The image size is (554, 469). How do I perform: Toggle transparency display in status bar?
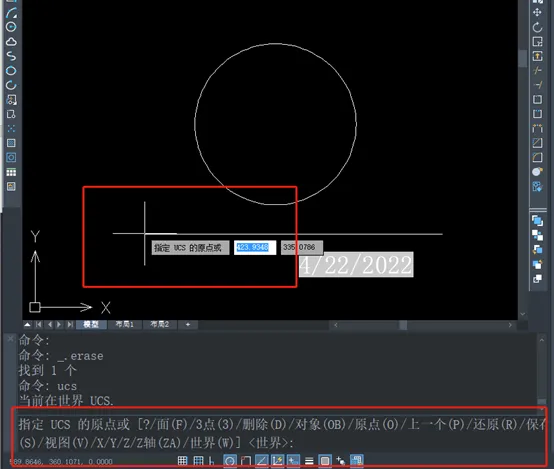[x=325, y=461]
